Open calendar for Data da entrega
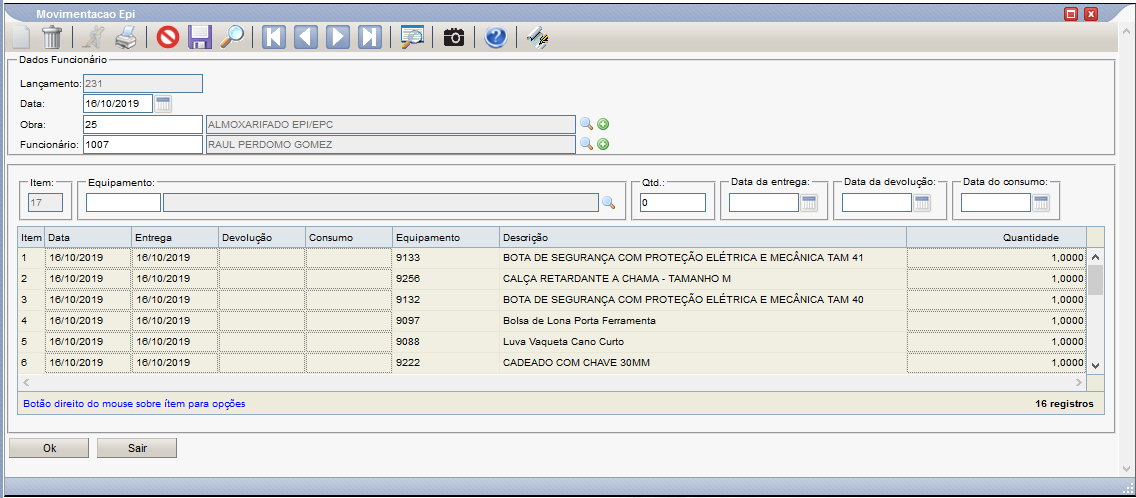The height and width of the screenshot is (498, 1136). pos(809,203)
